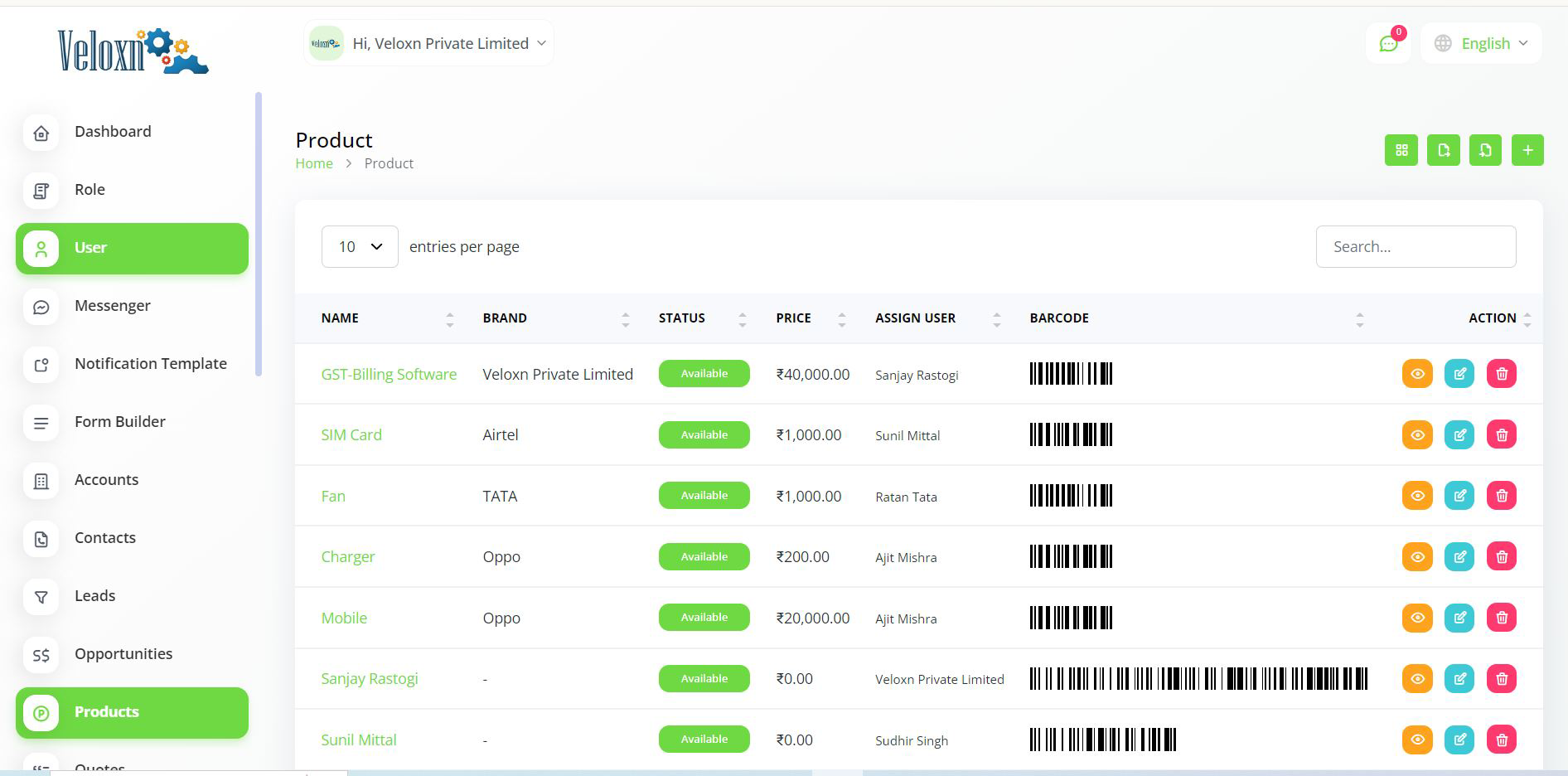Image resolution: width=1568 pixels, height=776 pixels.
Task: View details of GST-Billing Software via eye icon
Action: [1417, 374]
